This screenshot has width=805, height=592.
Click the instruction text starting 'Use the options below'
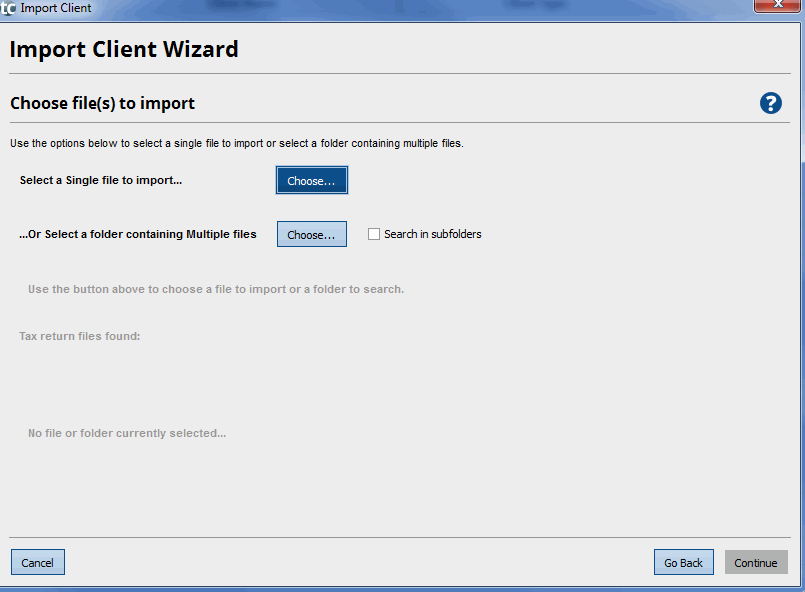[x=236, y=144]
